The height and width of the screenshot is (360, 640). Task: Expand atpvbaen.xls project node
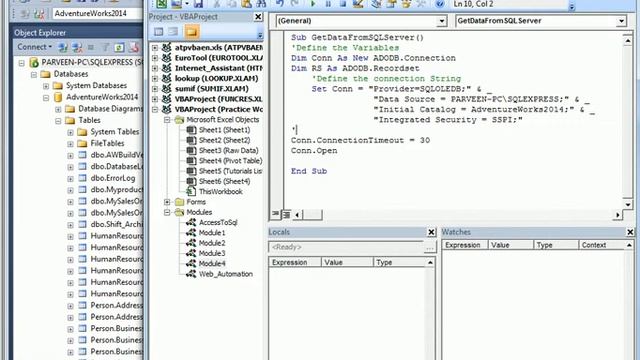[155, 48]
